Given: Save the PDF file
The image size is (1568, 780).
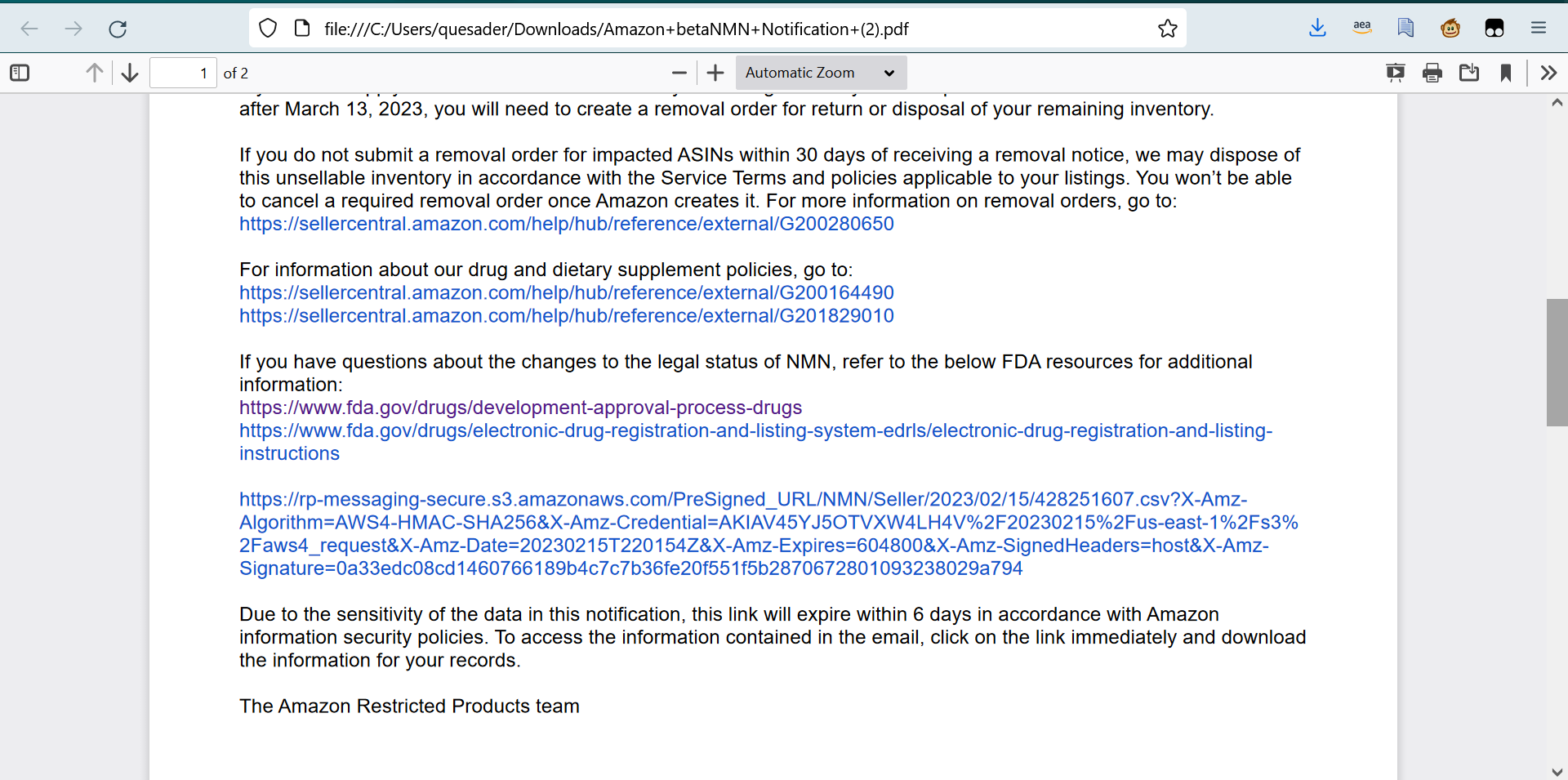Looking at the screenshot, I should point(1469,73).
